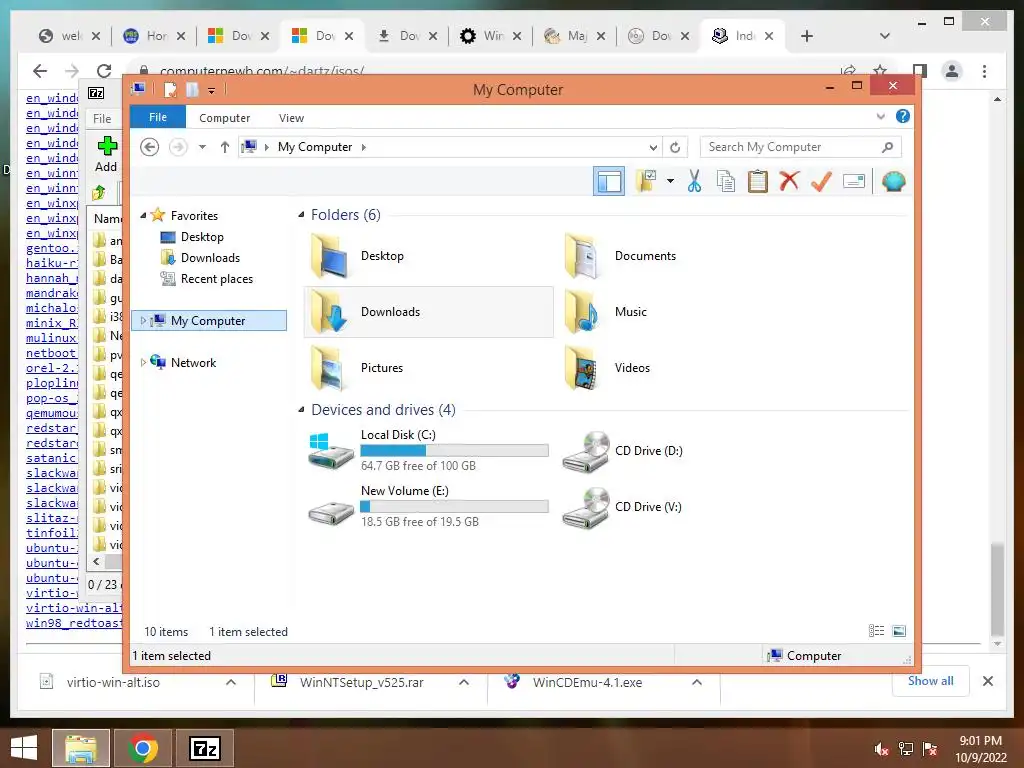
Task: Select Local Disk (C:) drive
Action: coord(428,450)
